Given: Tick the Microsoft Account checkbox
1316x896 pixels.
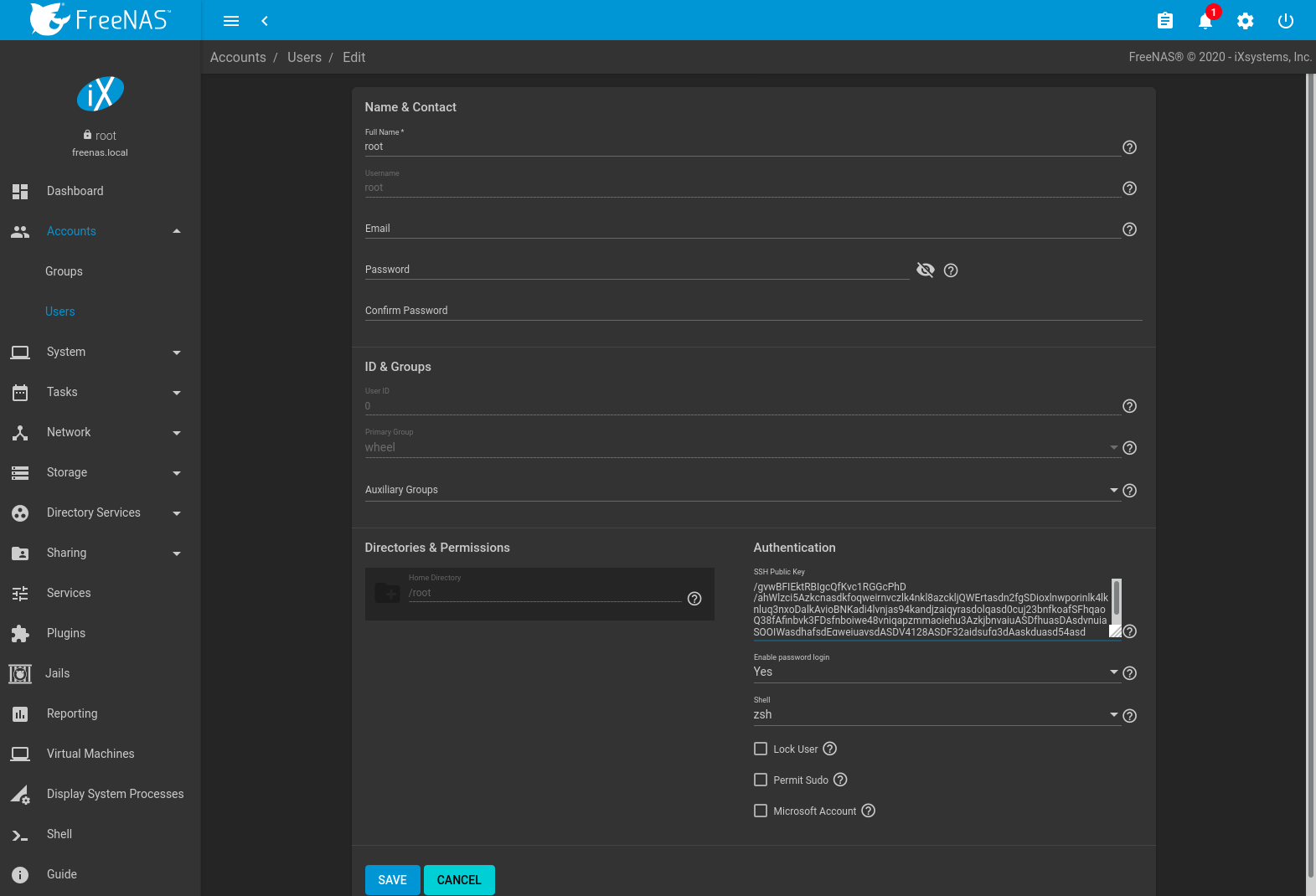Looking at the screenshot, I should [761, 811].
